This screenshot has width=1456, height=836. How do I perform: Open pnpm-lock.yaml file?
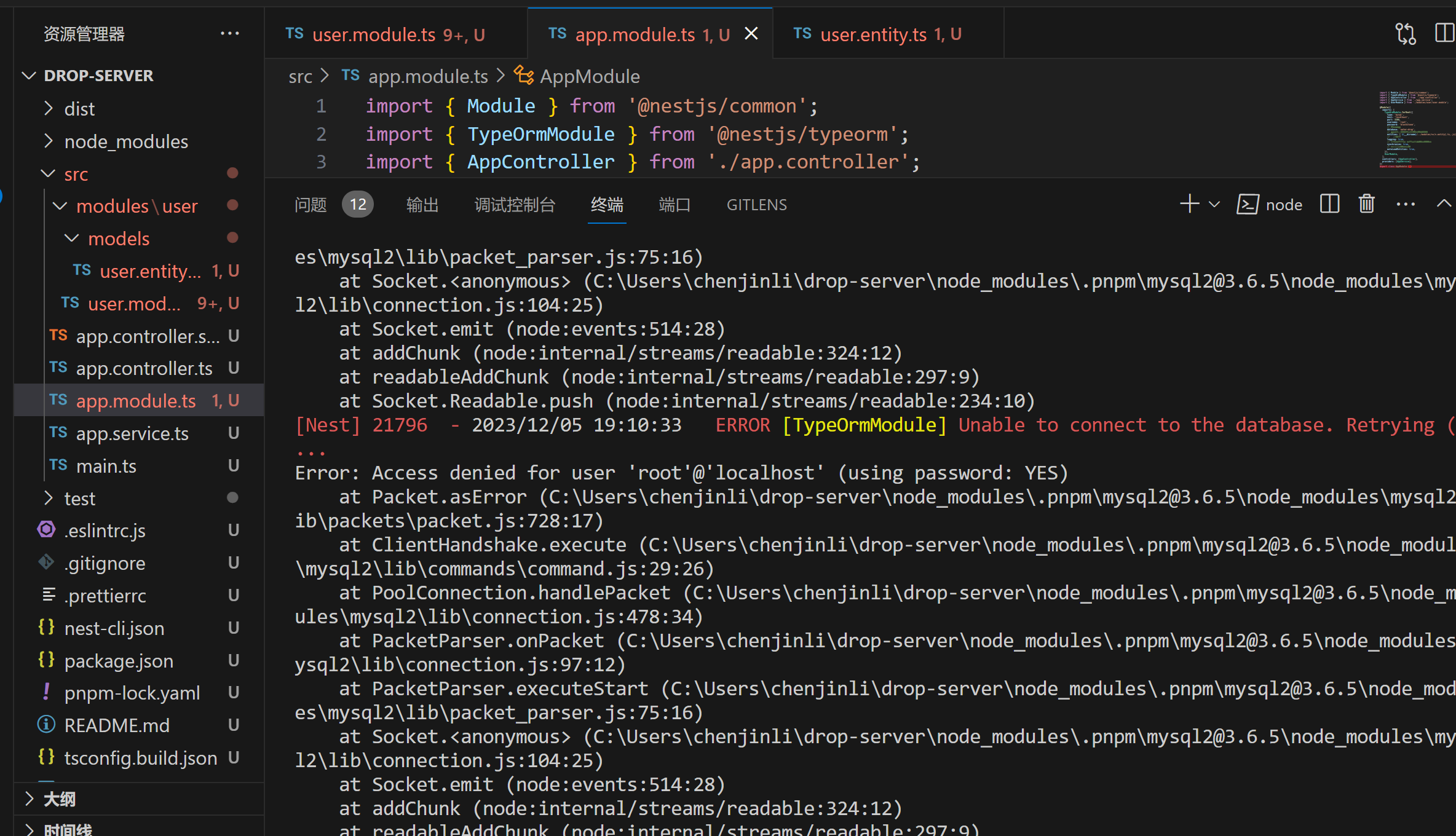(139, 693)
